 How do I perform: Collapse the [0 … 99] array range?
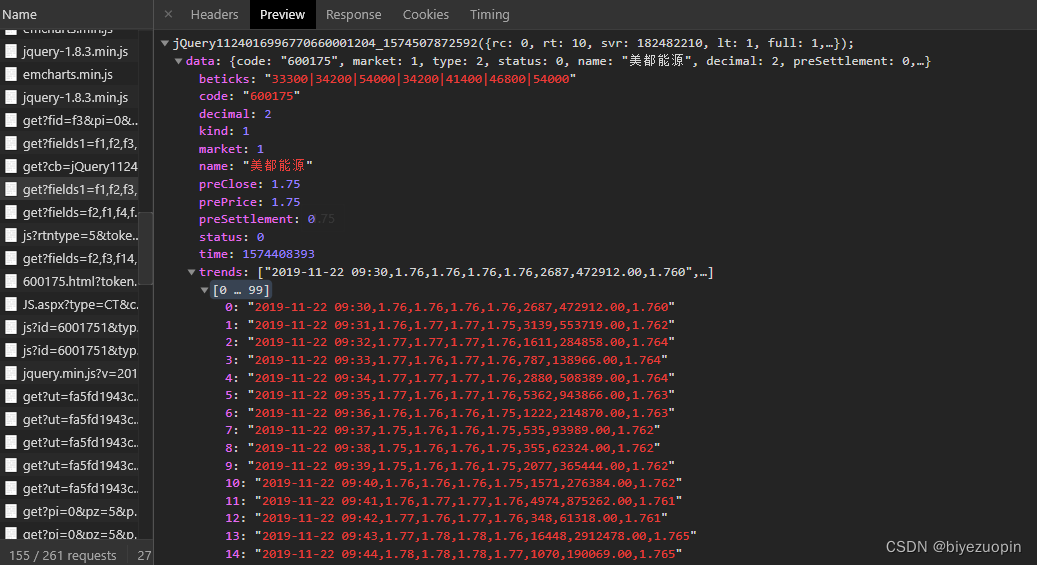[x=205, y=290]
